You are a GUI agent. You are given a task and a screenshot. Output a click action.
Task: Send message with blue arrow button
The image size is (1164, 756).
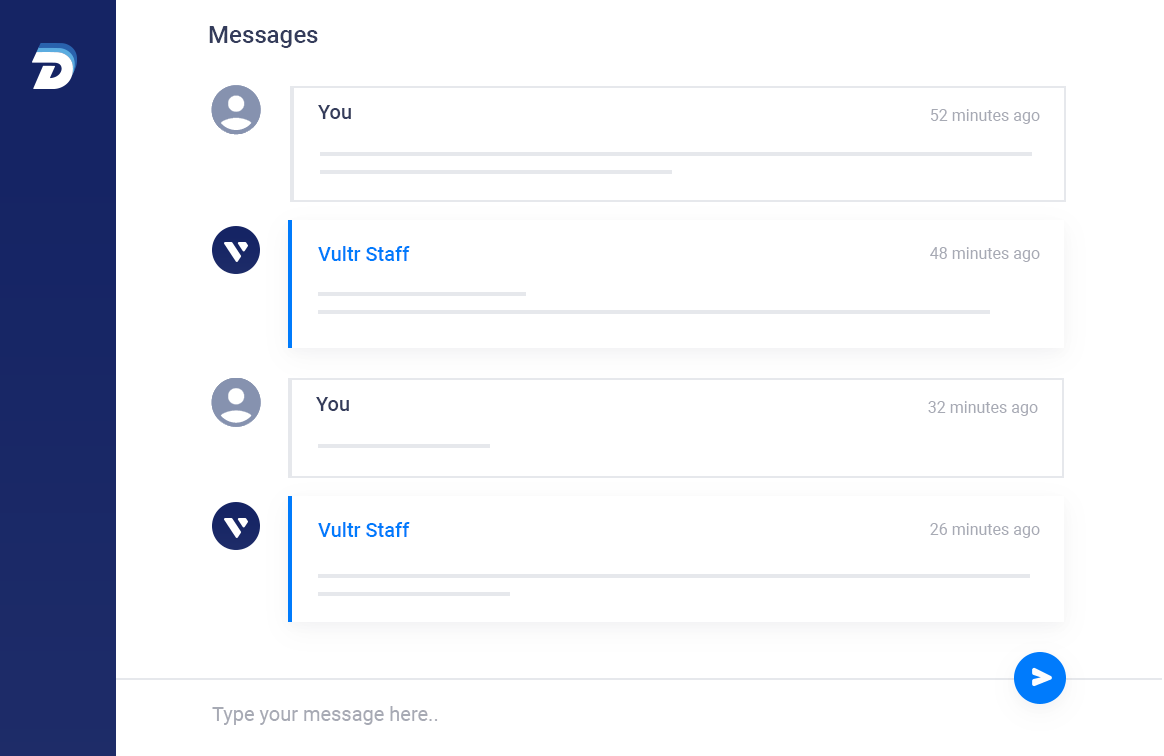click(1039, 677)
